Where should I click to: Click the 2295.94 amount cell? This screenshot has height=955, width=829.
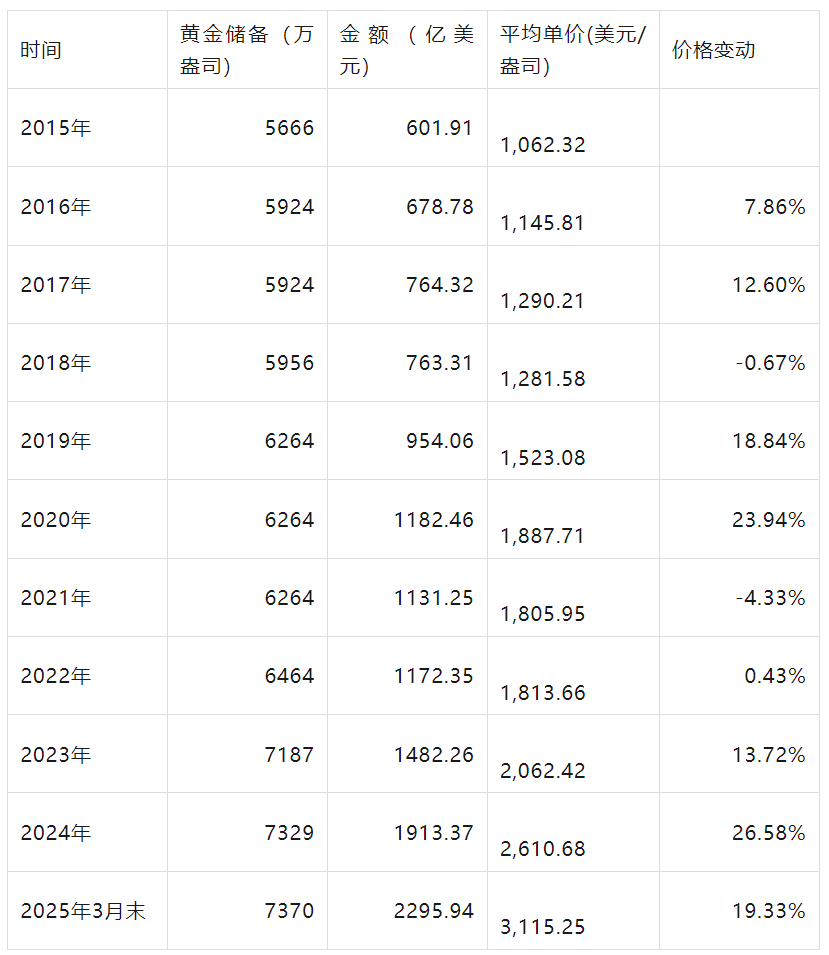[407, 911]
